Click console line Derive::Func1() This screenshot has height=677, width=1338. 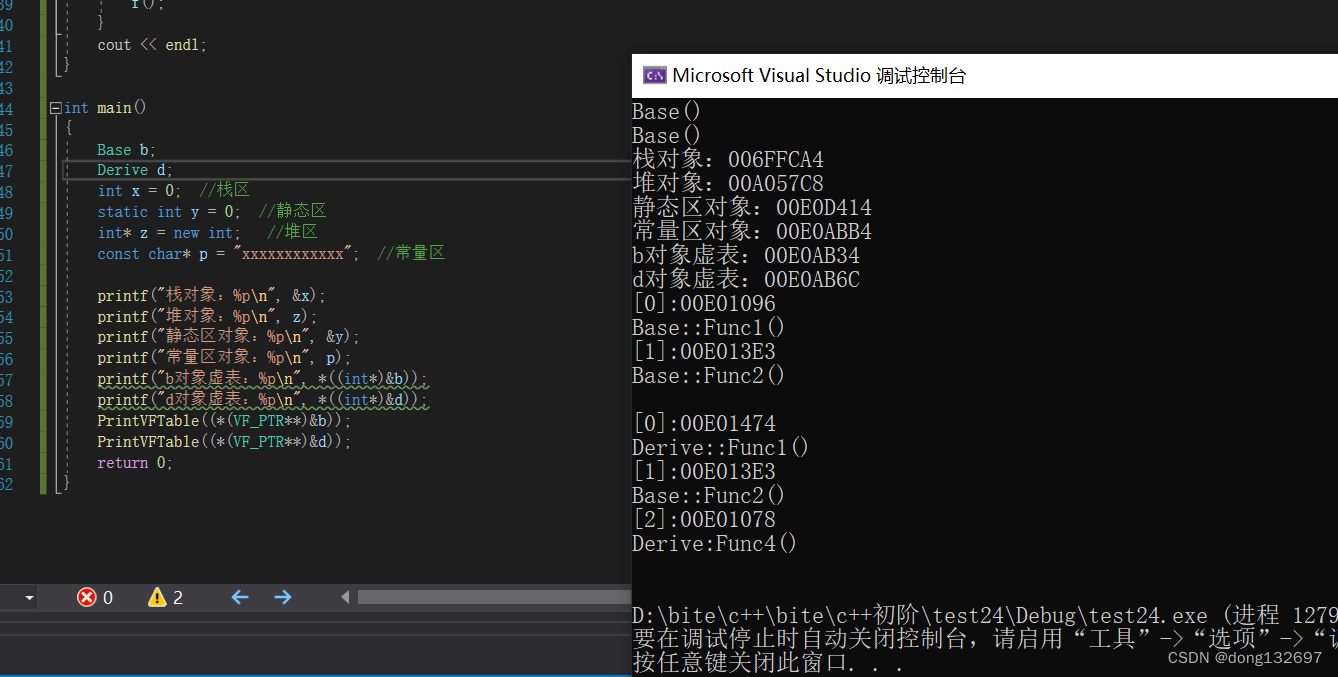(721, 448)
